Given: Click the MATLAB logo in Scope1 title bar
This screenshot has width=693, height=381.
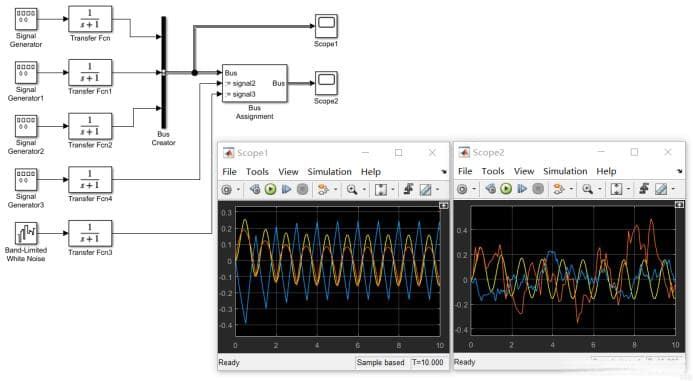Looking at the screenshot, I should tap(228, 152).
